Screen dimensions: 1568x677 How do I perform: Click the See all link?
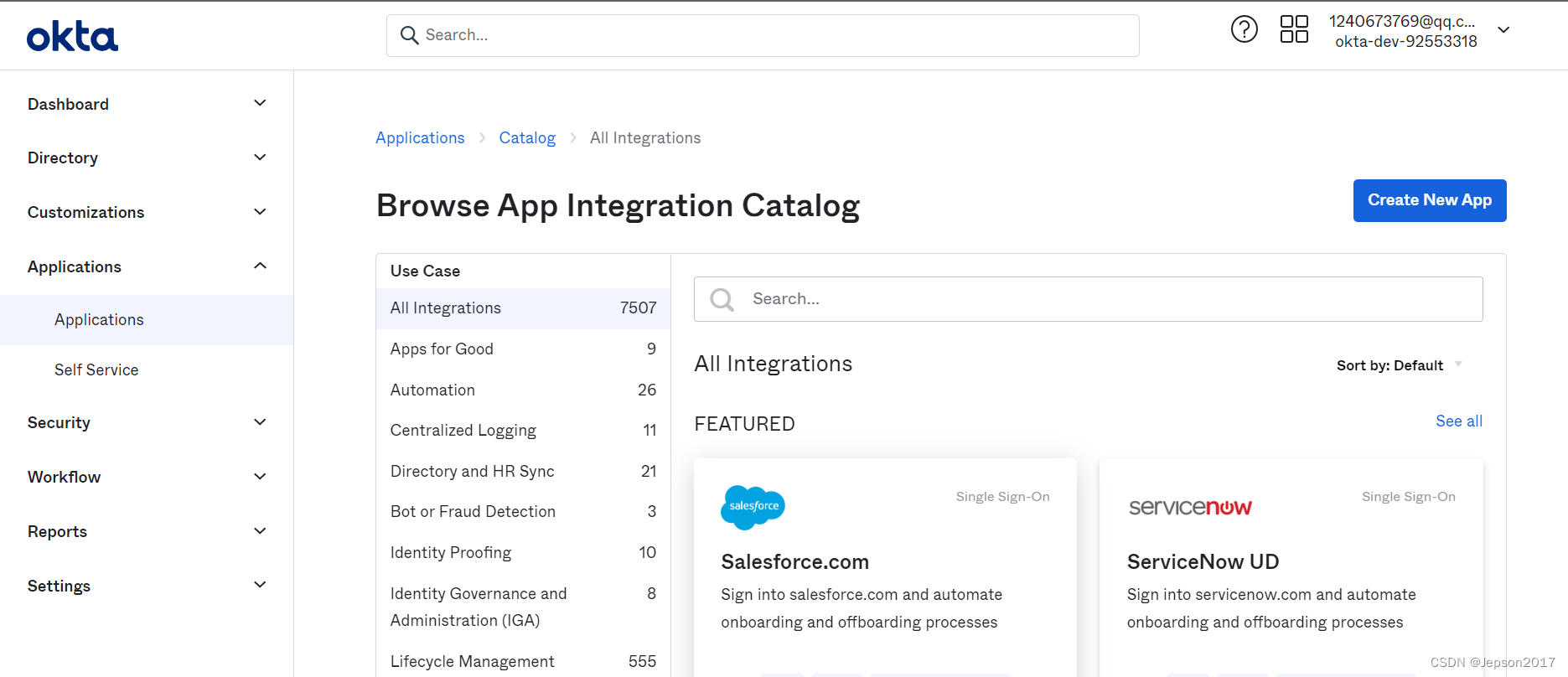click(x=1458, y=421)
